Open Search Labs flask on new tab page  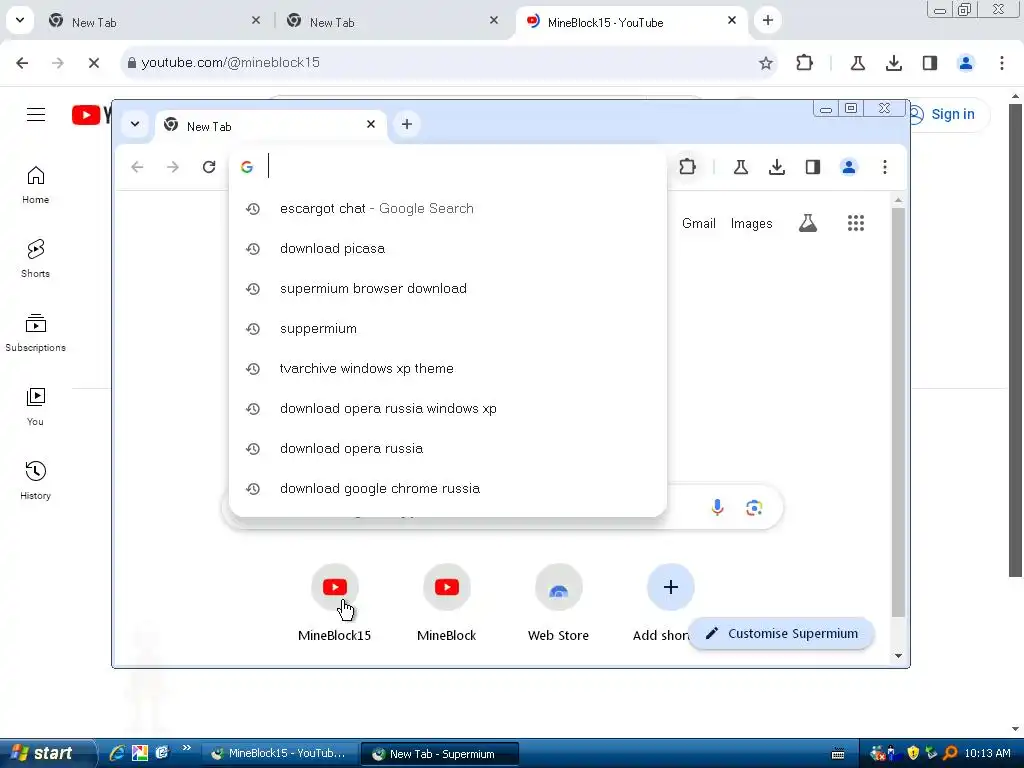pyautogui.click(x=807, y=223)
